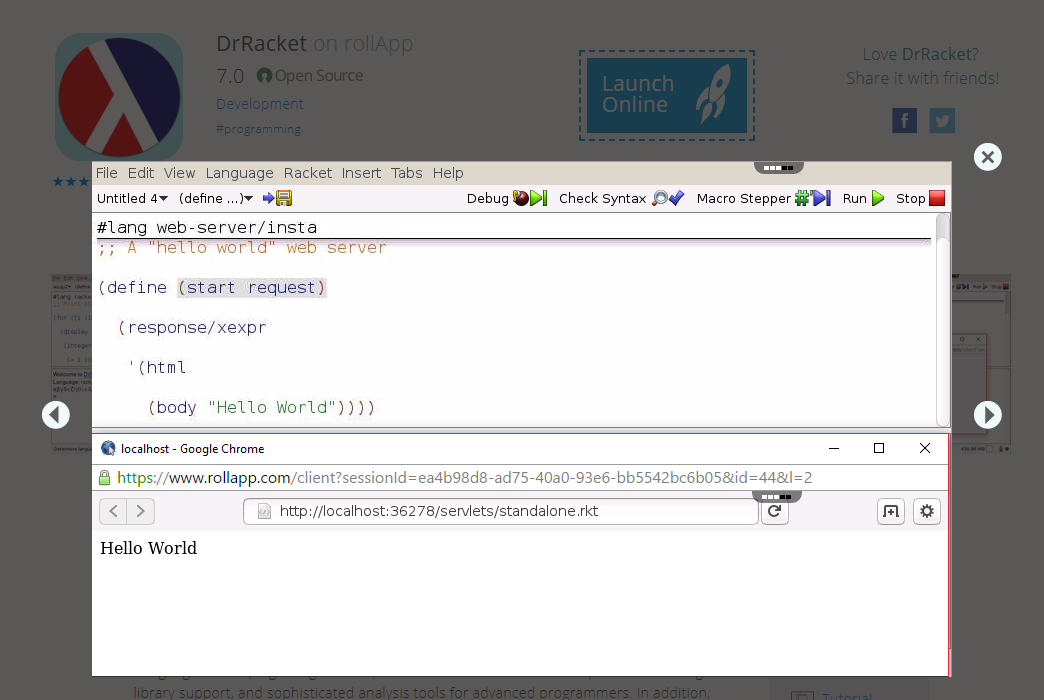Click the "#lang web-server/insta" code line
Viewport: 1044px width, 700px height.
(207, 228)
